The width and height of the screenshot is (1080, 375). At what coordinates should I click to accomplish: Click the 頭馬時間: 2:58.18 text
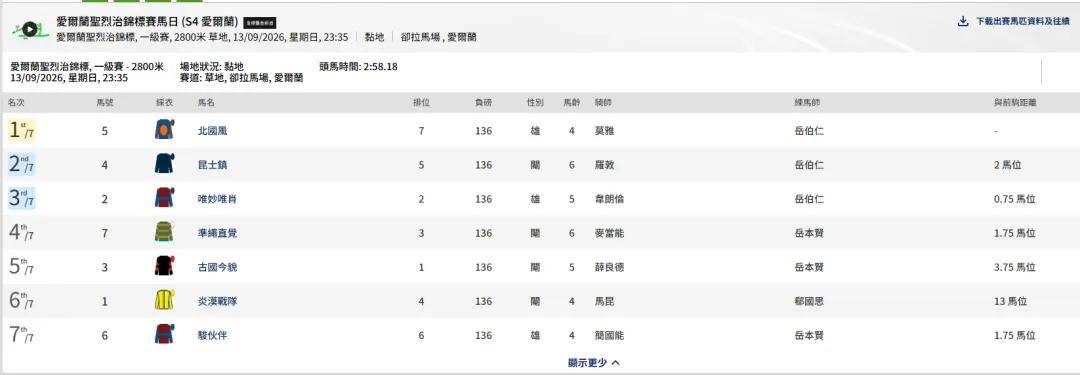[358, 67]
